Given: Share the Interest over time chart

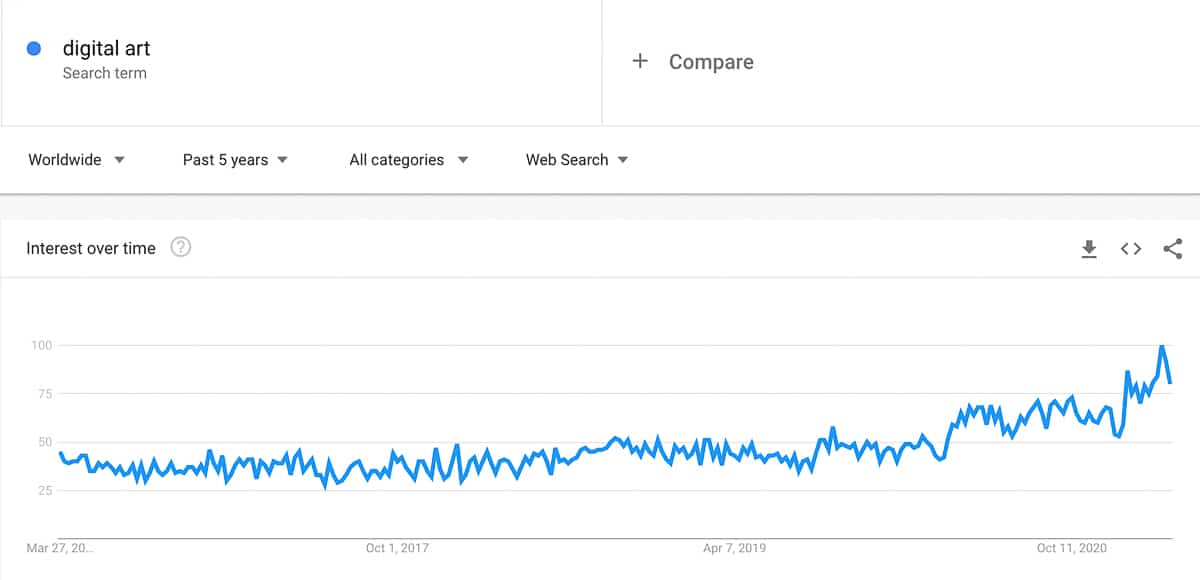Looking at the screenshot, I should pyautogui.click(x=1172, y=248).
